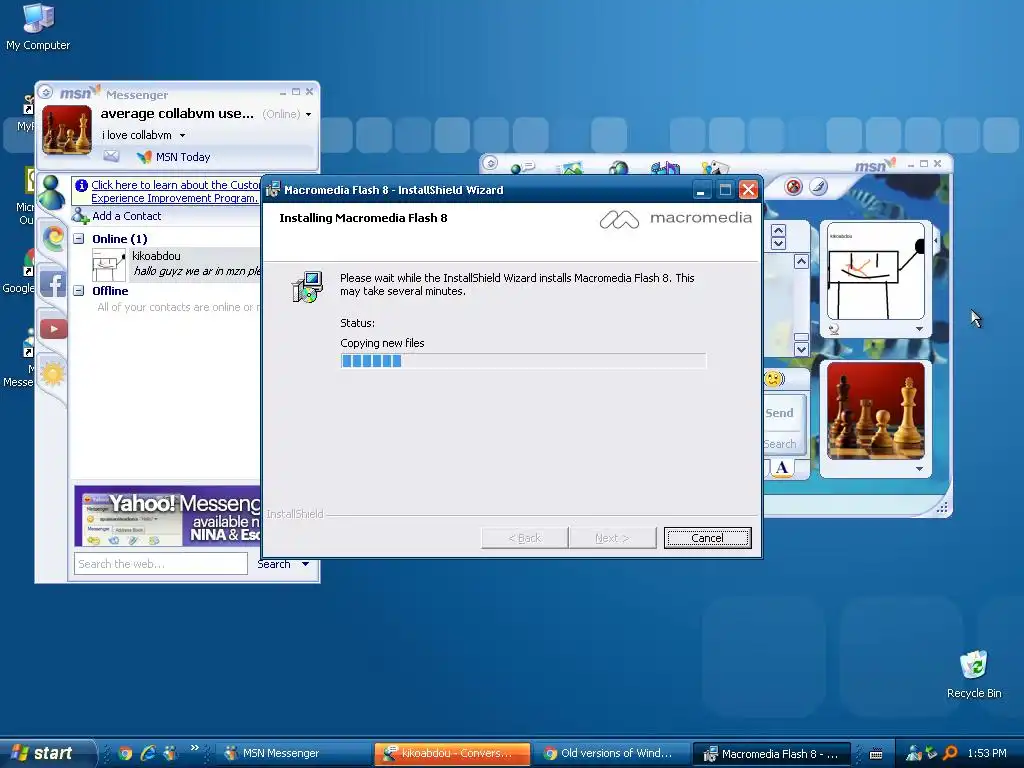This screenshot has width=1024, height=768.
Task: Click the Yahoo! Messenger ad banner
Action: (x=167, y=516)
